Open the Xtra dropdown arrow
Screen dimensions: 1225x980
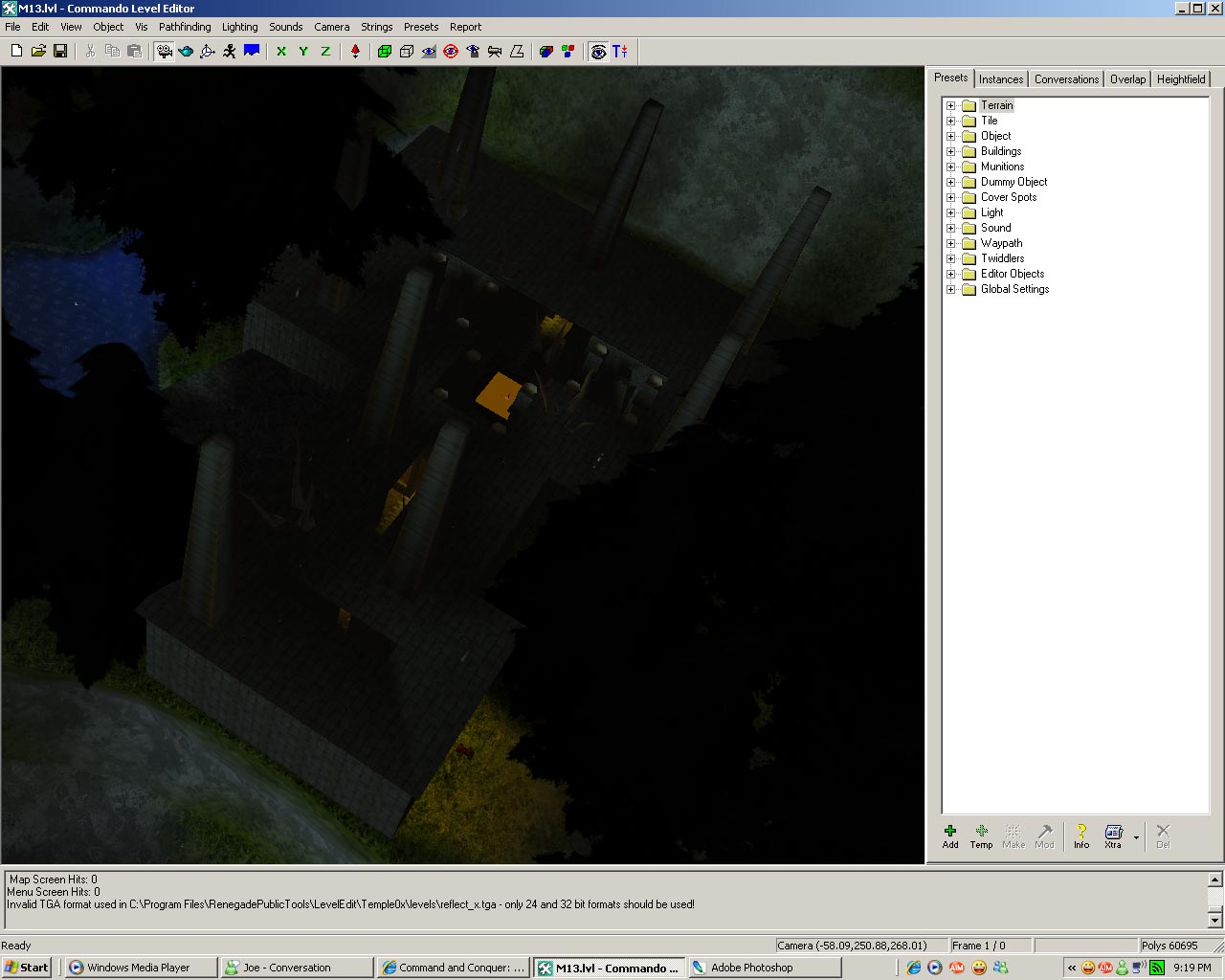pos(1136,837)
